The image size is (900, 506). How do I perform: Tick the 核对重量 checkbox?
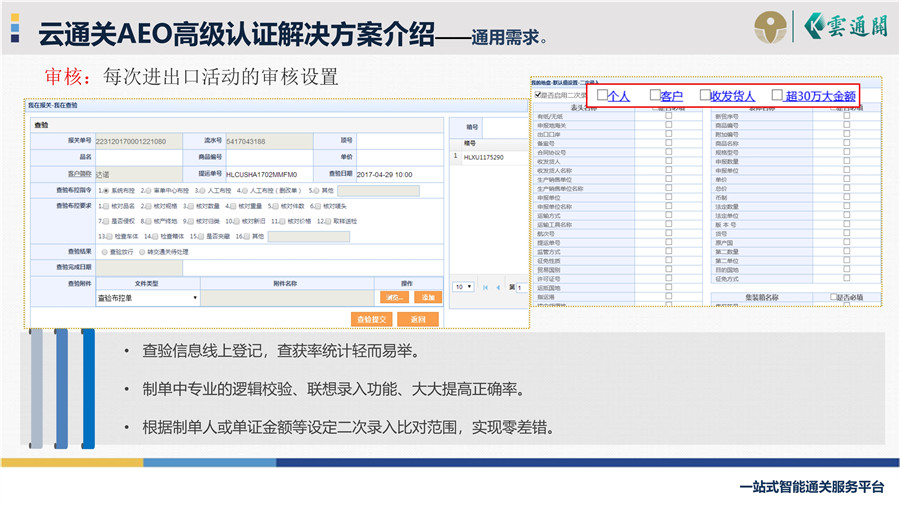[x=233, y=206]
